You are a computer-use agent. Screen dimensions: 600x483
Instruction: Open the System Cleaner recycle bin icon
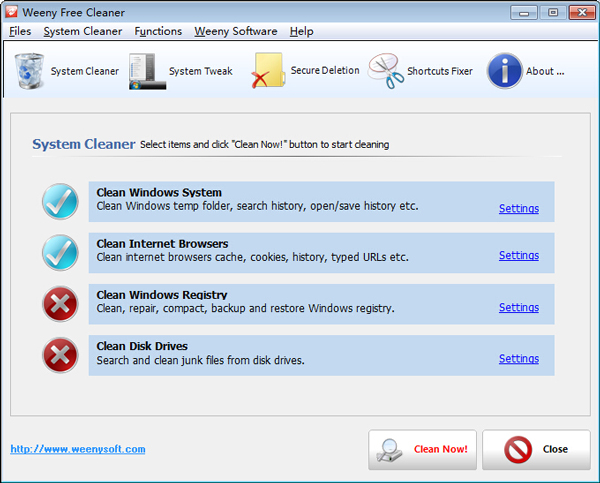[29, 71]
